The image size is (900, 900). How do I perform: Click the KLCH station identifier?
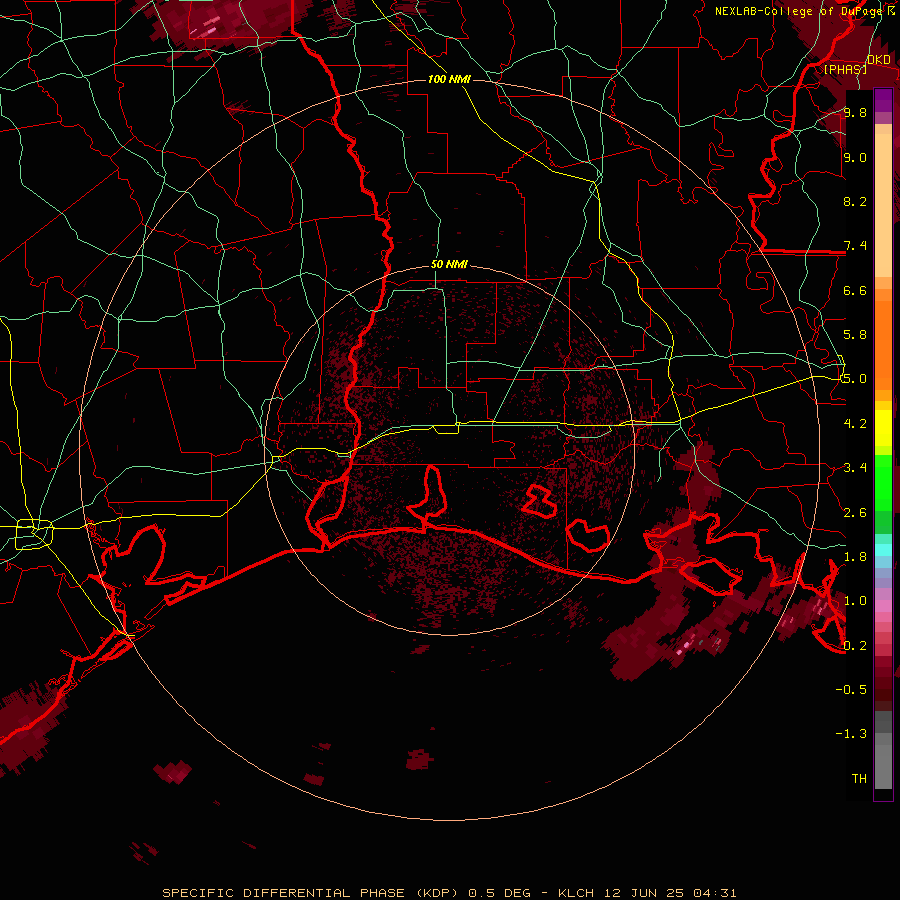(x=575, y=893)
